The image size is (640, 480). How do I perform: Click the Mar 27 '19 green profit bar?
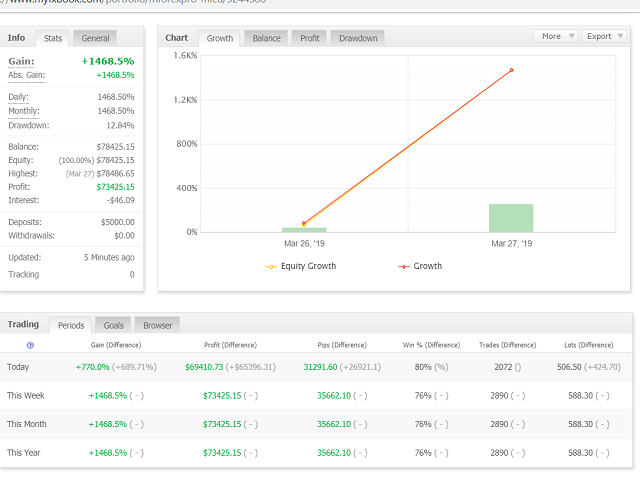tap(511, 218)
